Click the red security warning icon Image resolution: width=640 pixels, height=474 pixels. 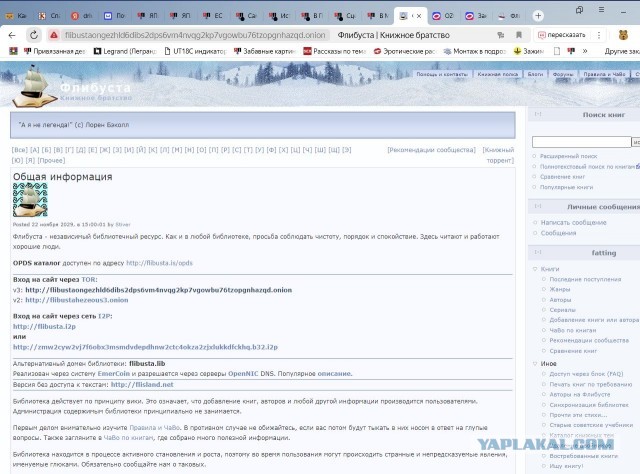click(54, 35)
